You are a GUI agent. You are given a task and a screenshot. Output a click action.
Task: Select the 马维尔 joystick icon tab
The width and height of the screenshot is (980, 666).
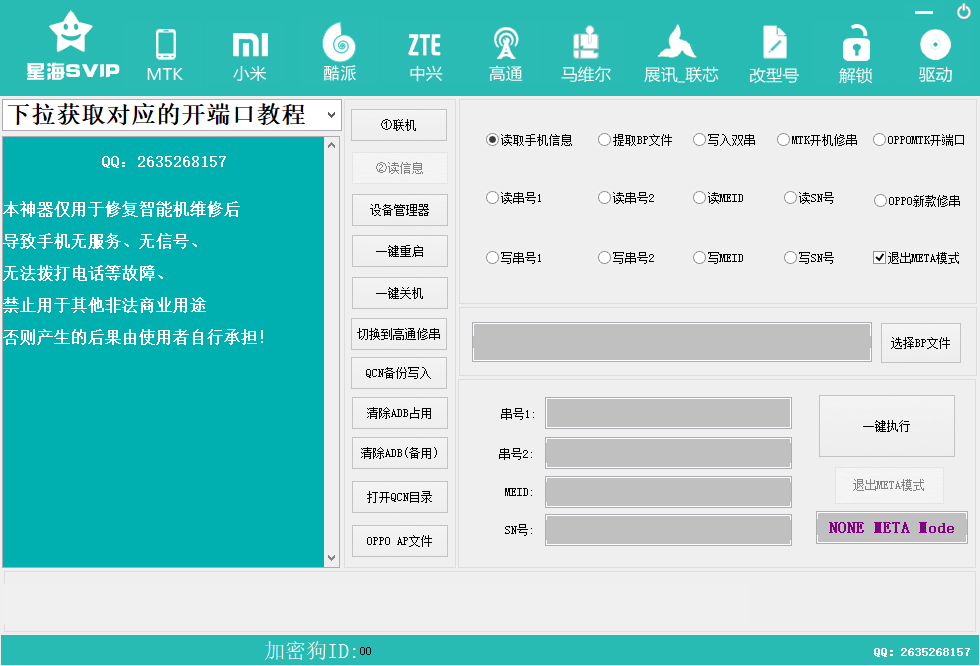click(586, 55)
